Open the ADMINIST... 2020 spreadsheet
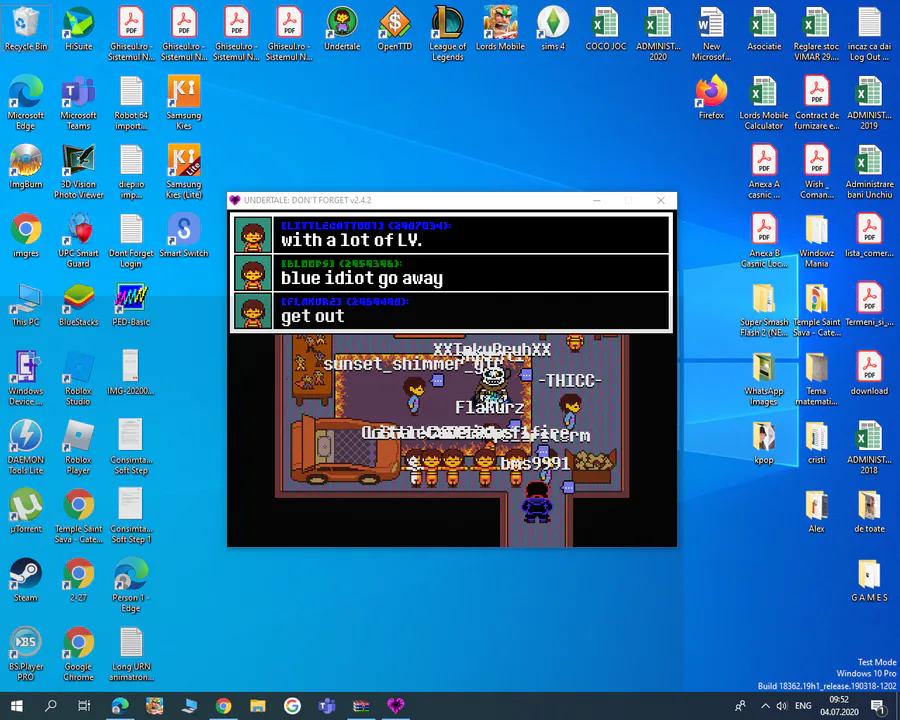The image size is (900, 720). click(x=658, y=33)
